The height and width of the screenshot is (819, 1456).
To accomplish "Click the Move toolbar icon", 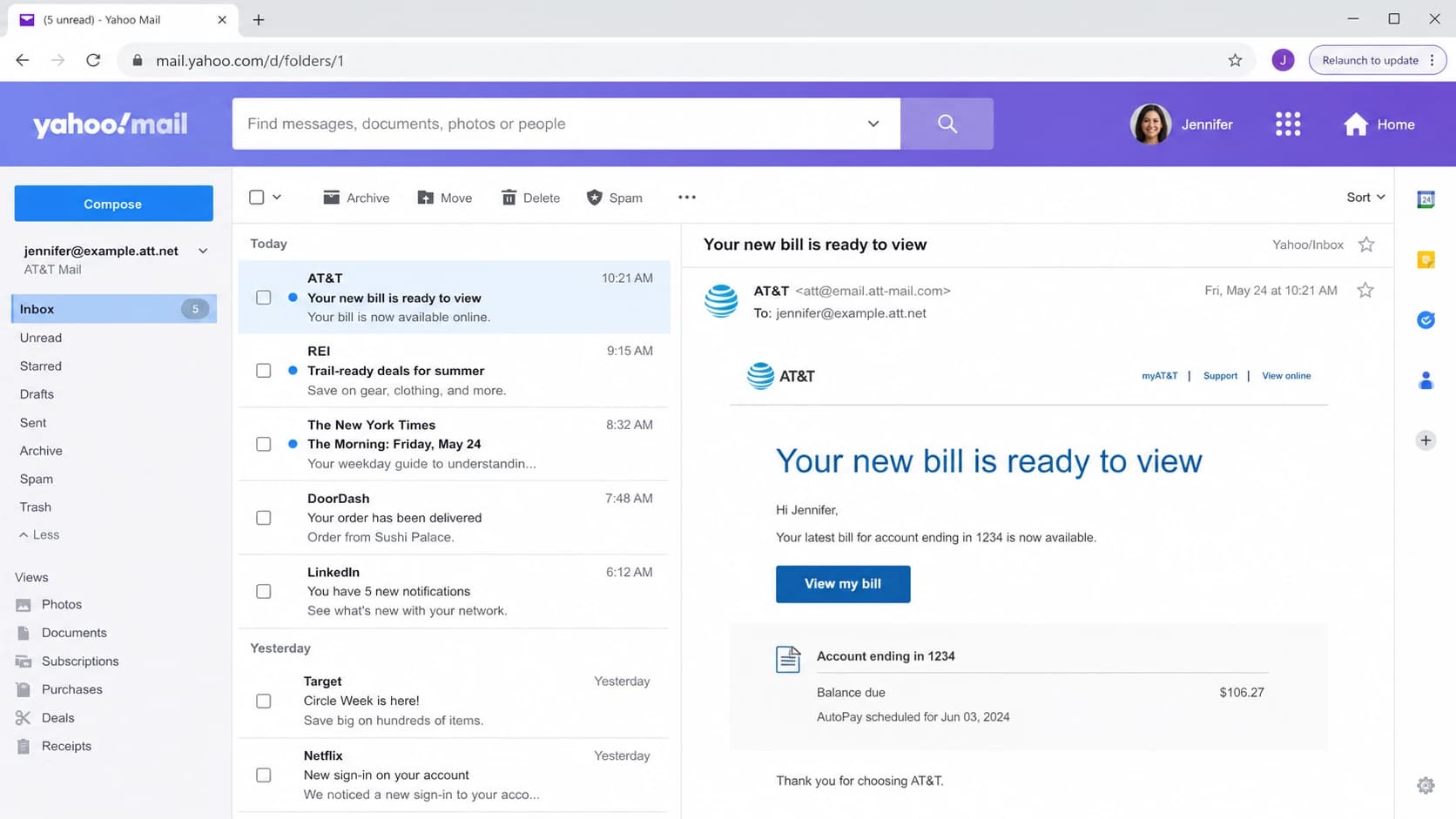I will pos(425,198).
